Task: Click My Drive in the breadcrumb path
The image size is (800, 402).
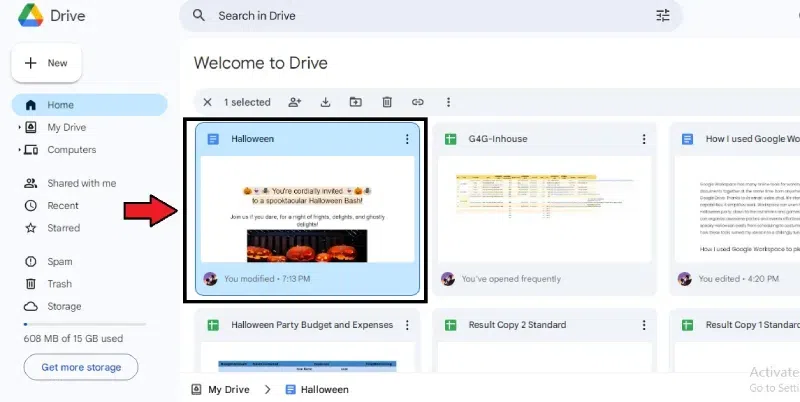Action: (229, 390)
